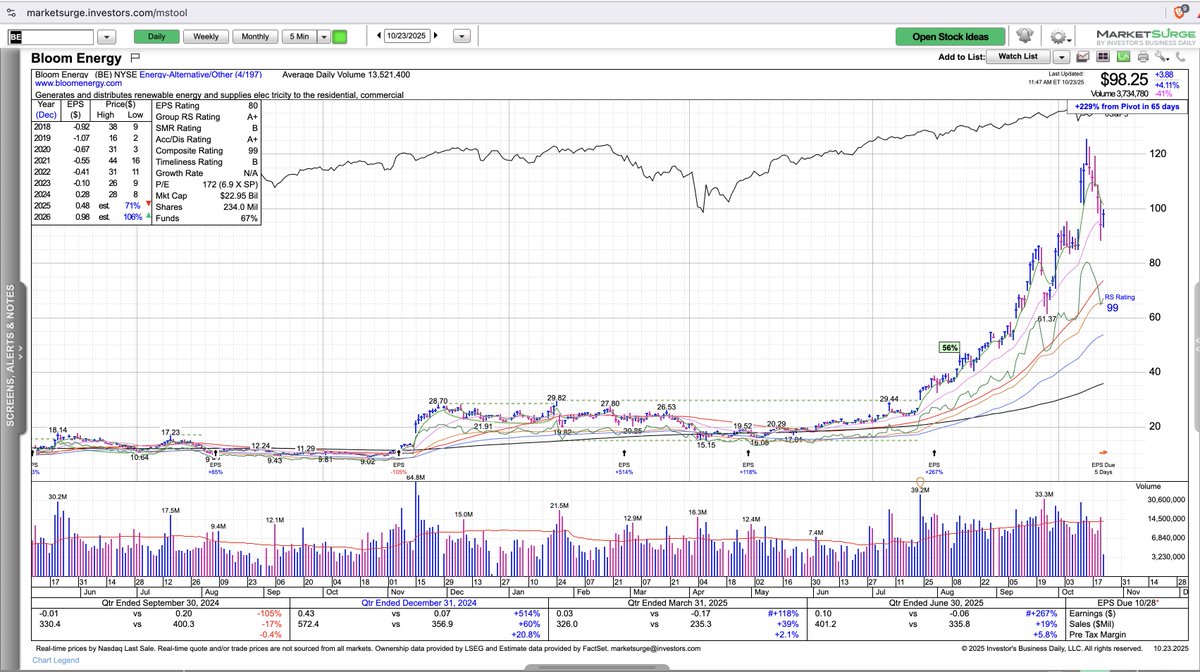Open the settings gear icon

(x=1058, y=36)
